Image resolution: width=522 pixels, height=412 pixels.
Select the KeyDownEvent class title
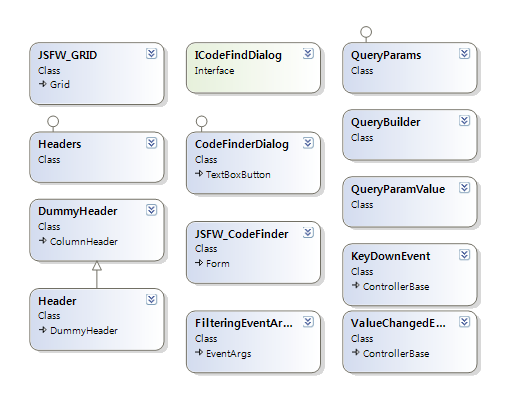pyautogui.click(x=390, y=257)
